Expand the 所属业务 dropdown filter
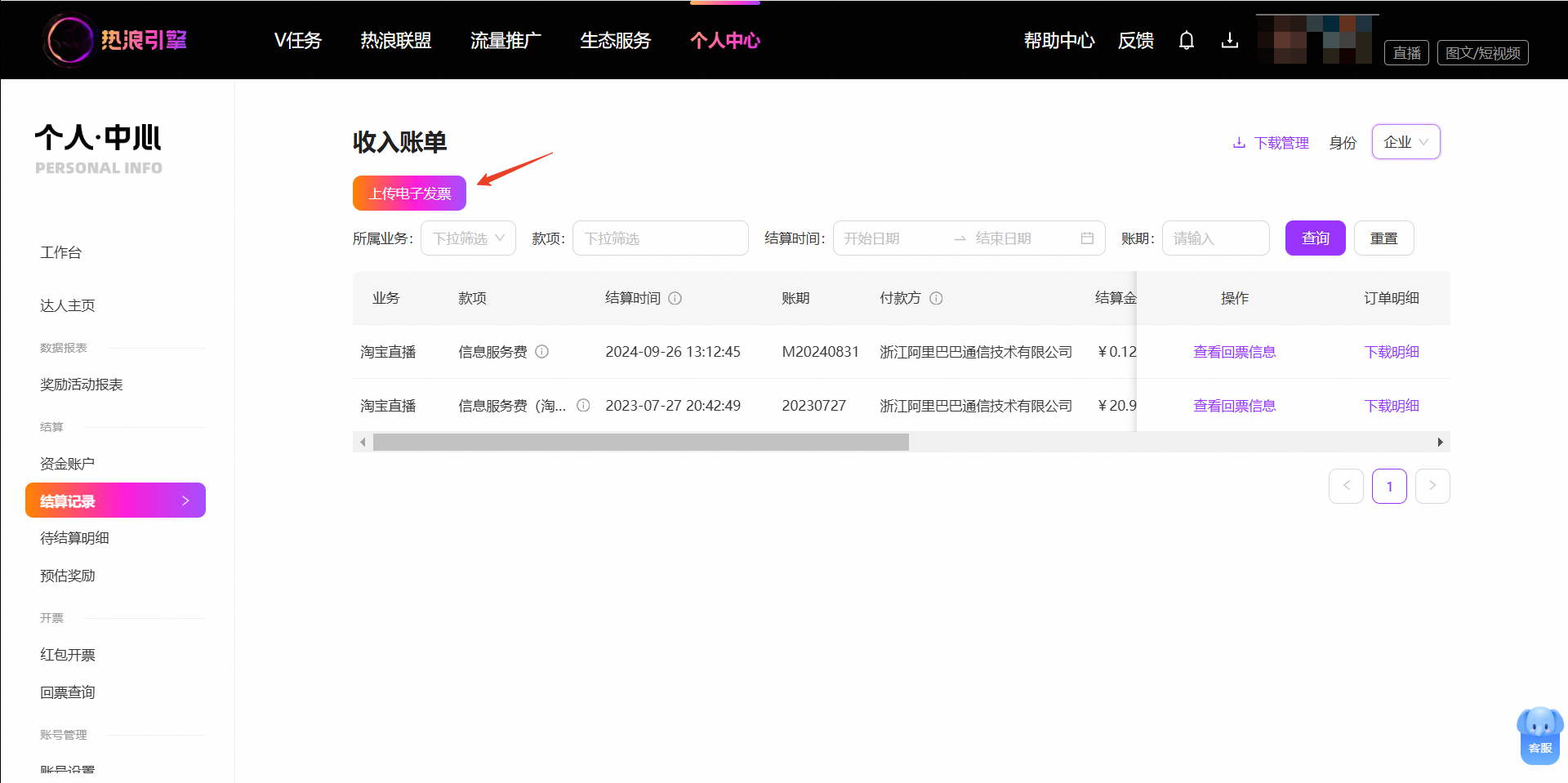 468,238
